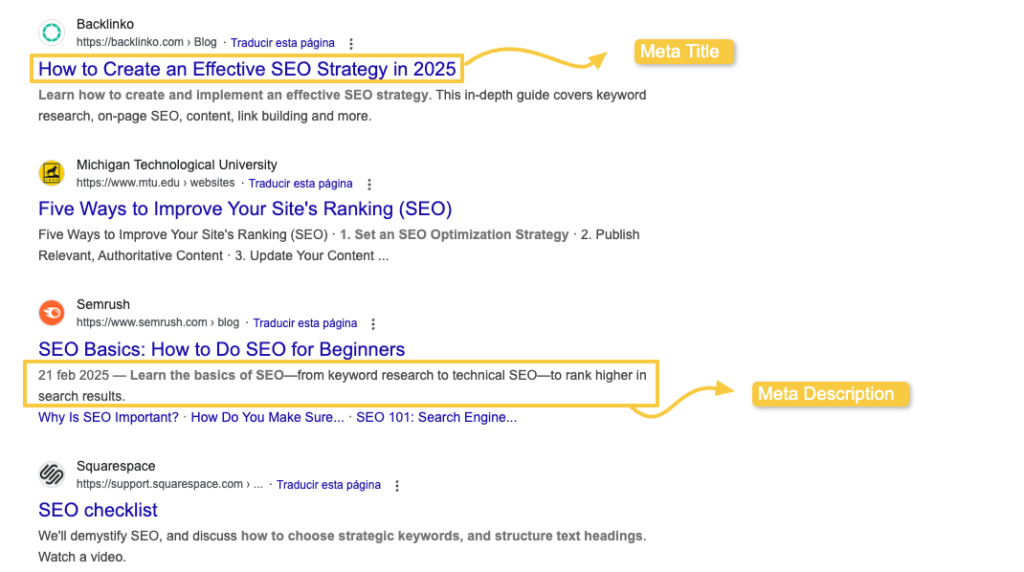
Task: Click URL 'https://www.mtu.edu › websites'
Action: pos(155,183)
